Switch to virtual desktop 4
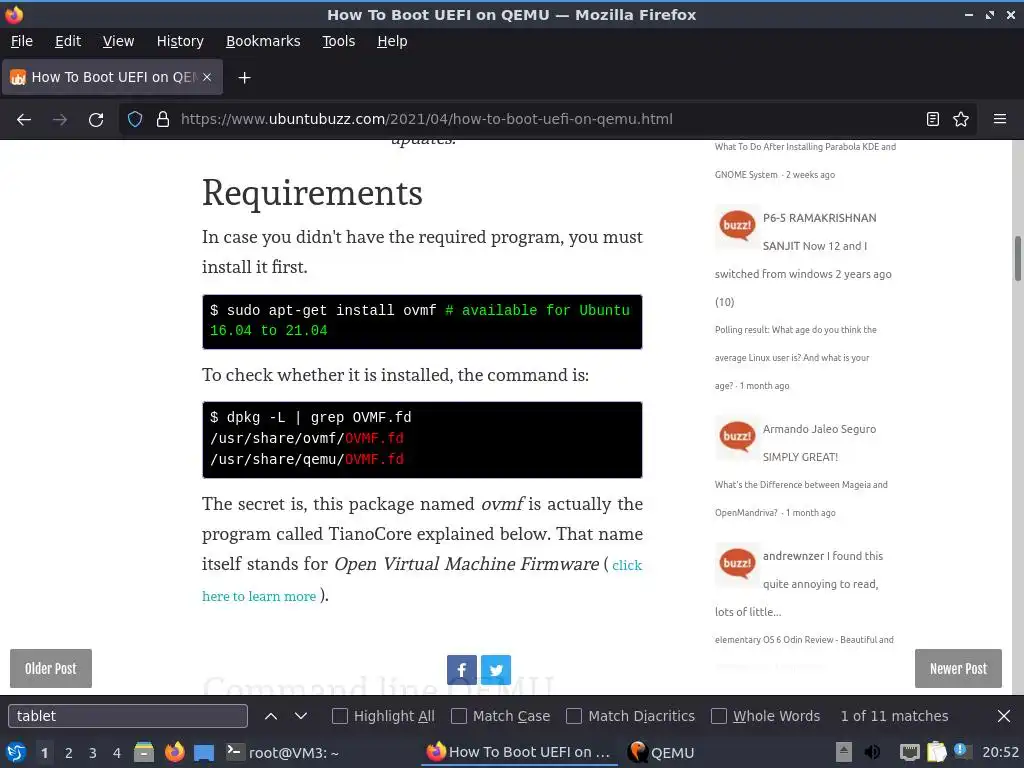 pos(117,753)
